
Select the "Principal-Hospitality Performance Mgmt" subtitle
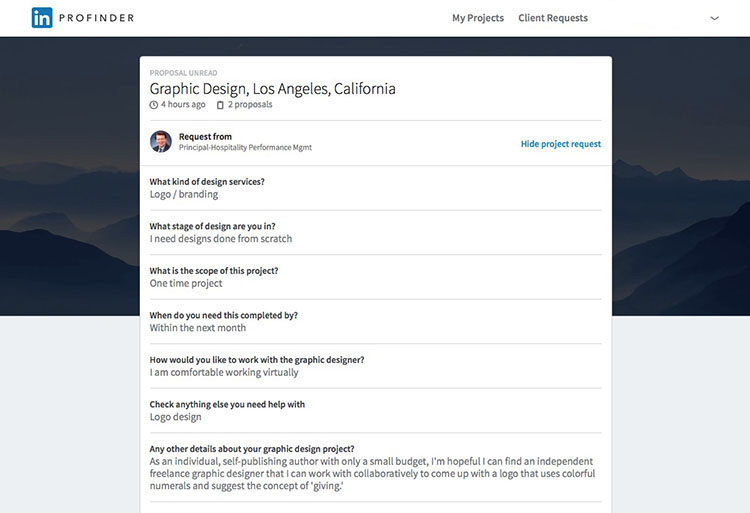tap(245, 148)
